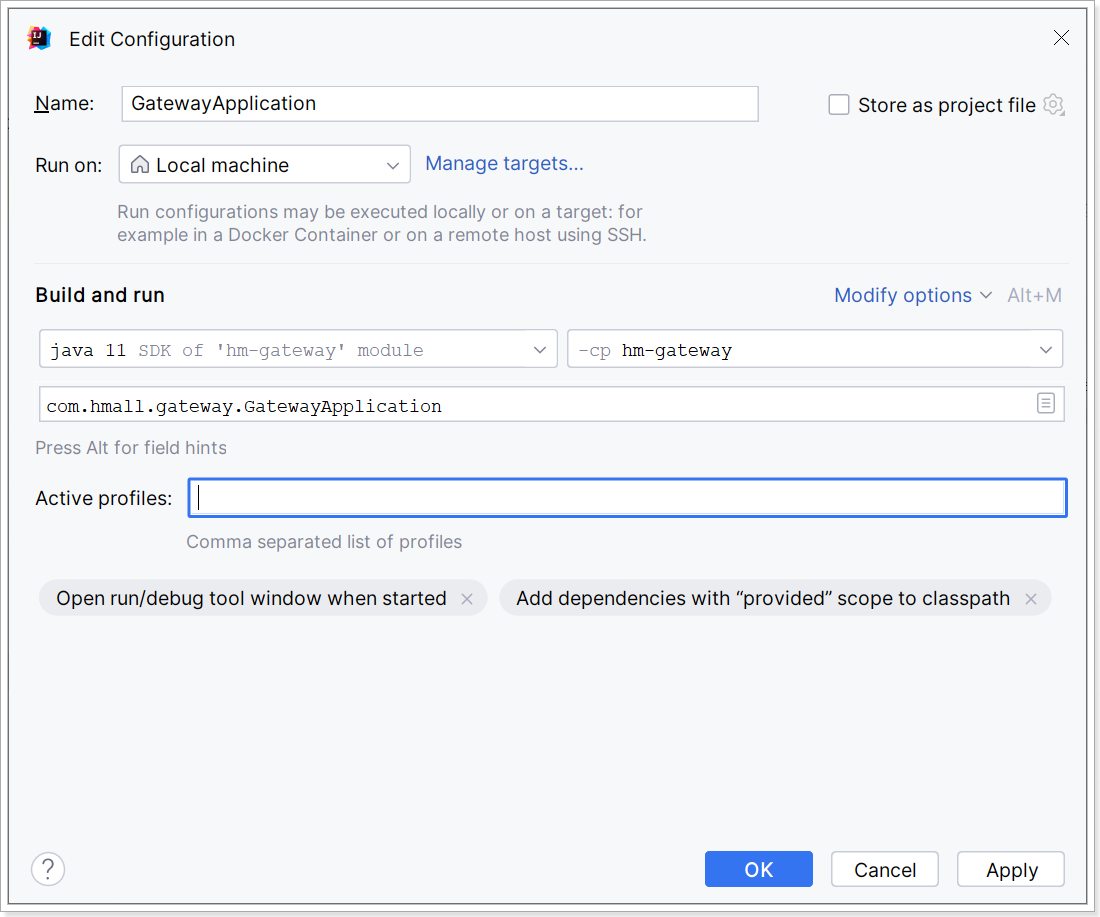
Task: Click the expand icon in main class field
Action: point(1045,404)
